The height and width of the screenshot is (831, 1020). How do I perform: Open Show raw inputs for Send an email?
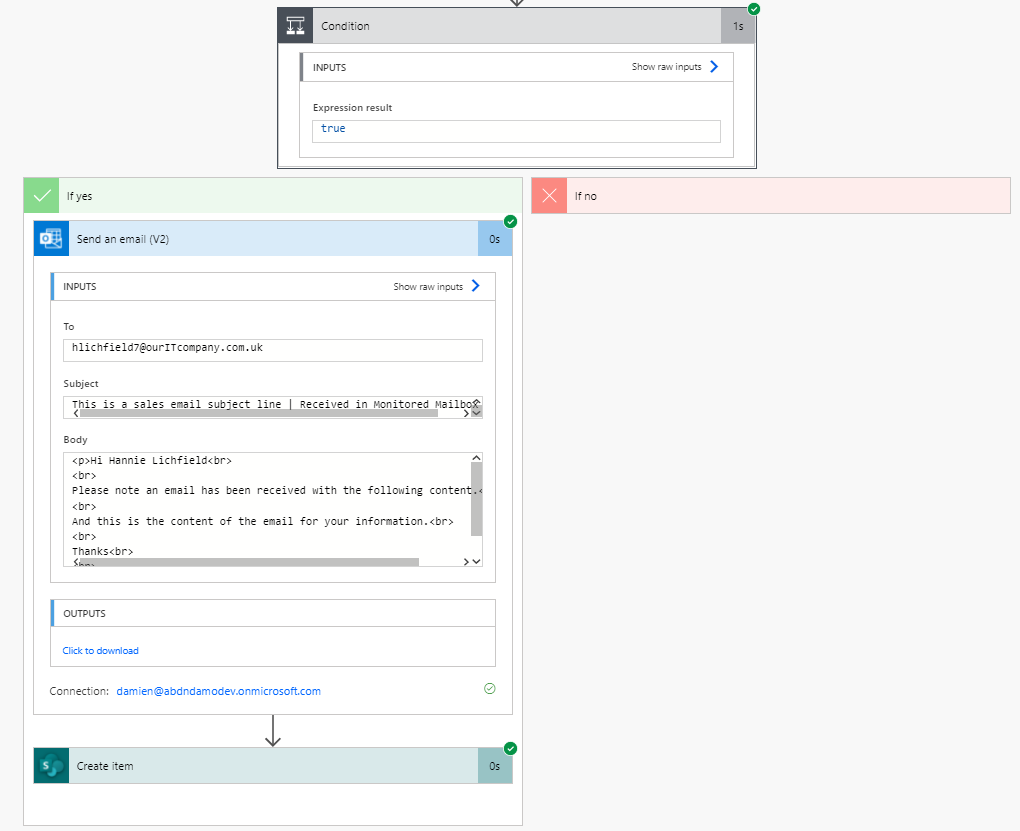click(431, 286)
